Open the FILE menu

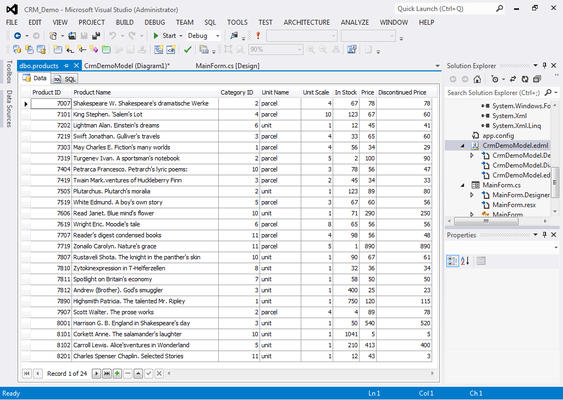click(x=12, y=22)
